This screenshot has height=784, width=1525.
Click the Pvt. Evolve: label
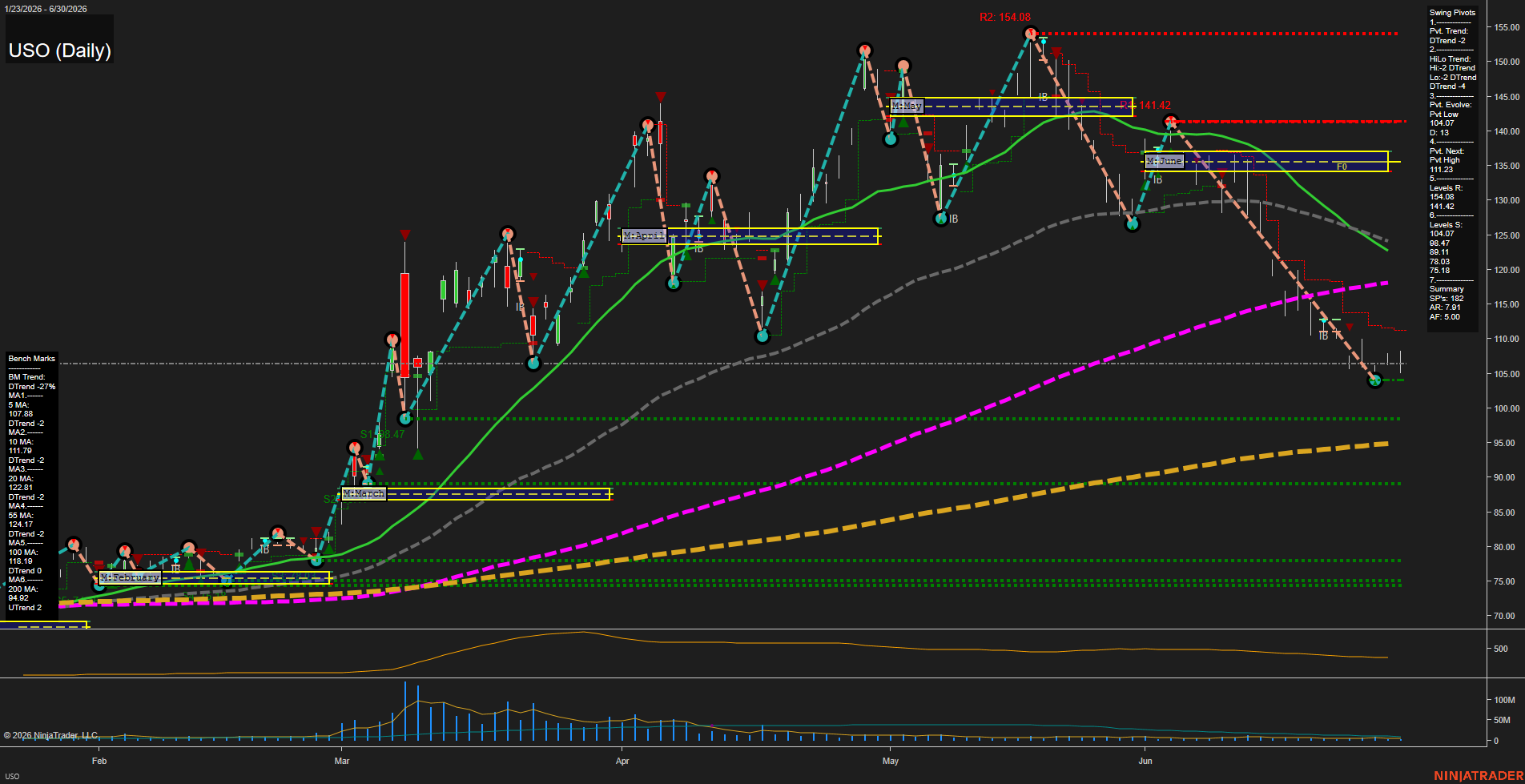point(1451,105)
